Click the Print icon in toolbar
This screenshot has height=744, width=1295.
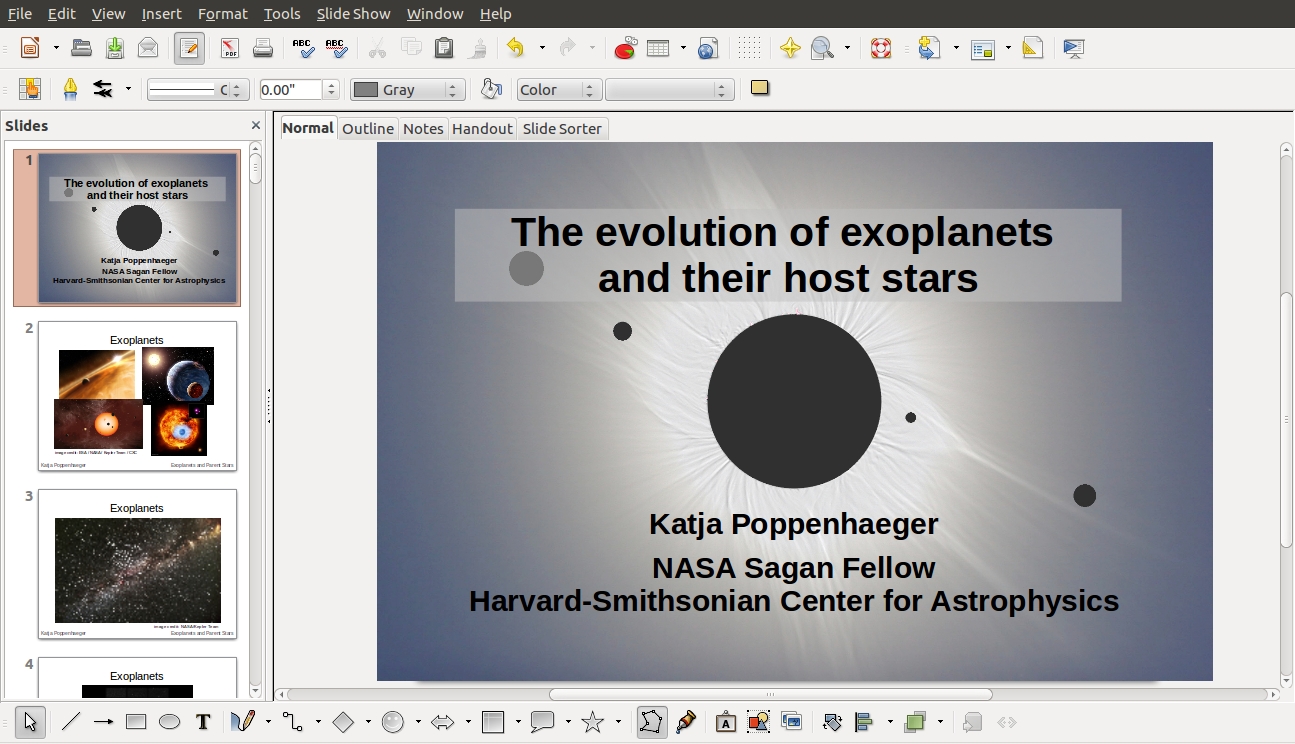click(x=262, y=48)
